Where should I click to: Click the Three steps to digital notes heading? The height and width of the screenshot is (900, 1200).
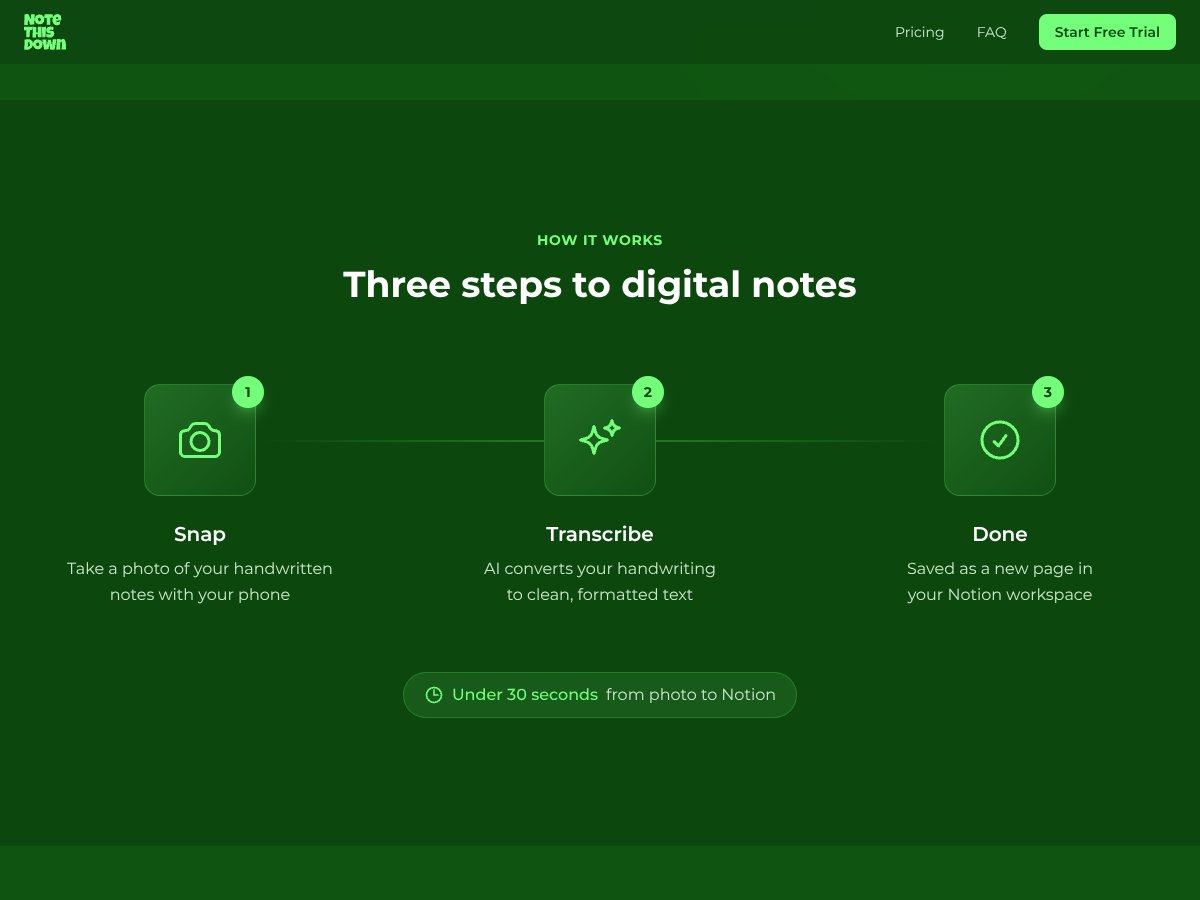pyautogui.click(x=600, y=284)
